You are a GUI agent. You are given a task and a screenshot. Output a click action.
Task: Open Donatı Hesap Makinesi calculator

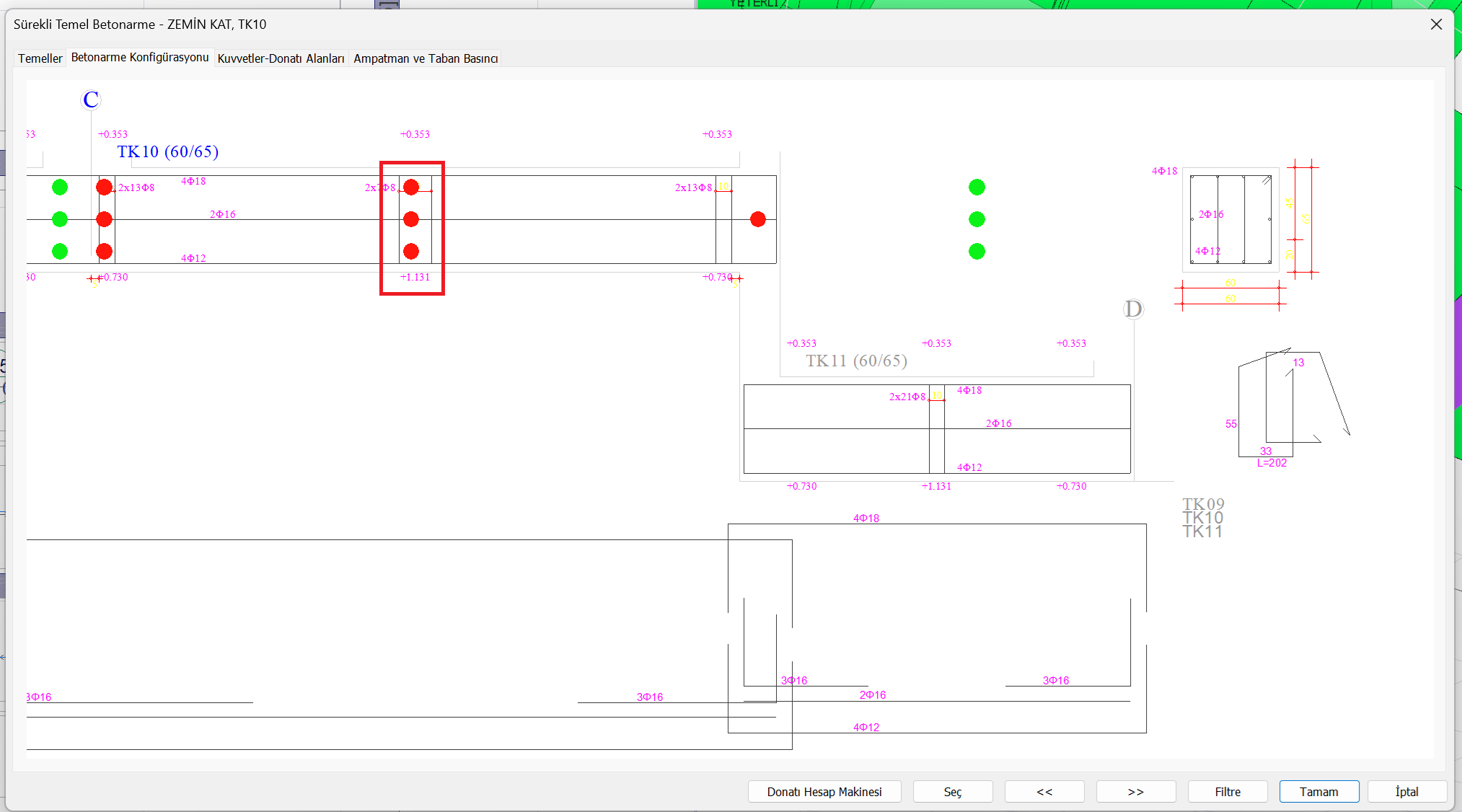tap(824, 791)
